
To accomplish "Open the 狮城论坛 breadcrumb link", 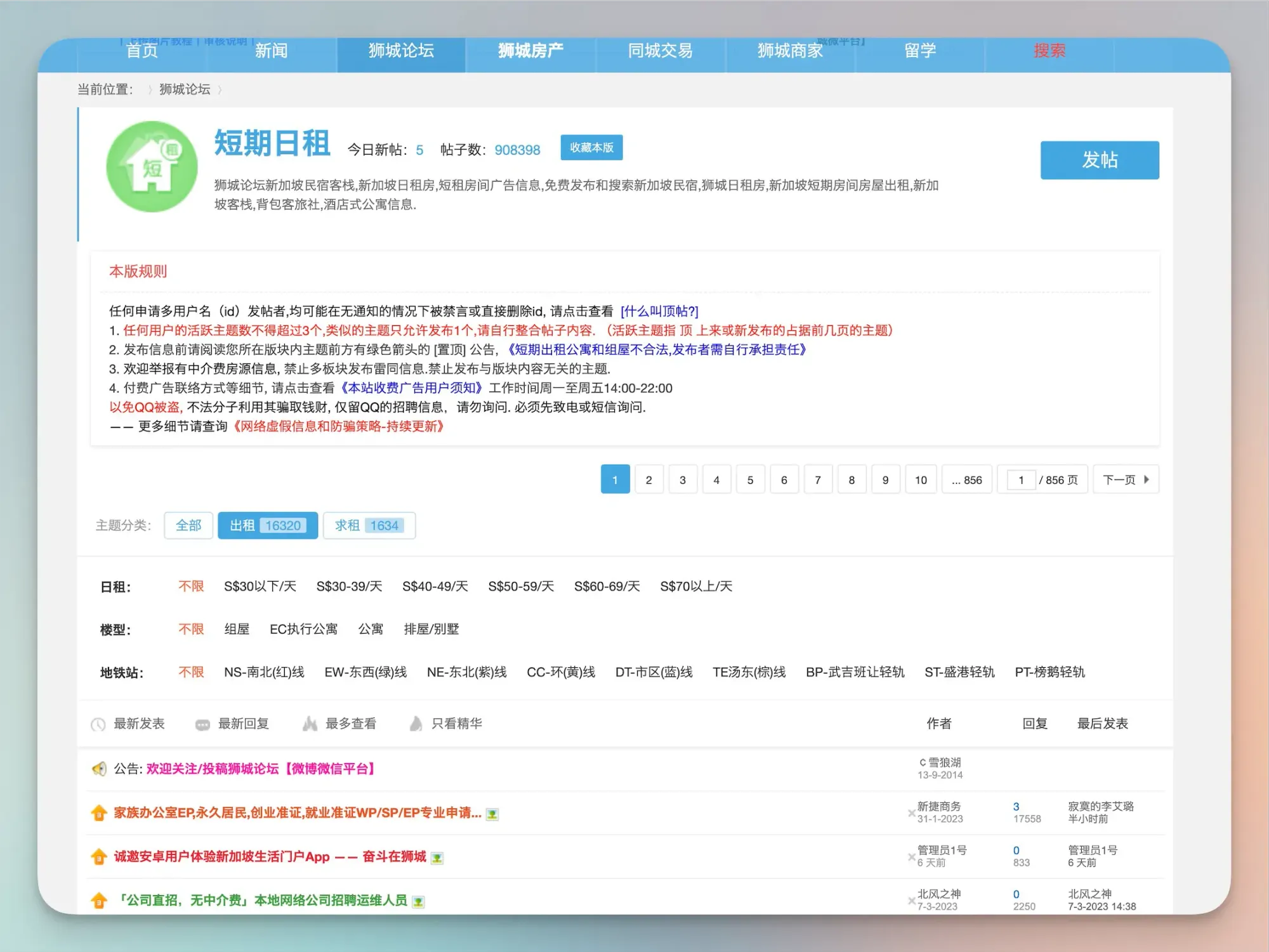I will 185,89.
